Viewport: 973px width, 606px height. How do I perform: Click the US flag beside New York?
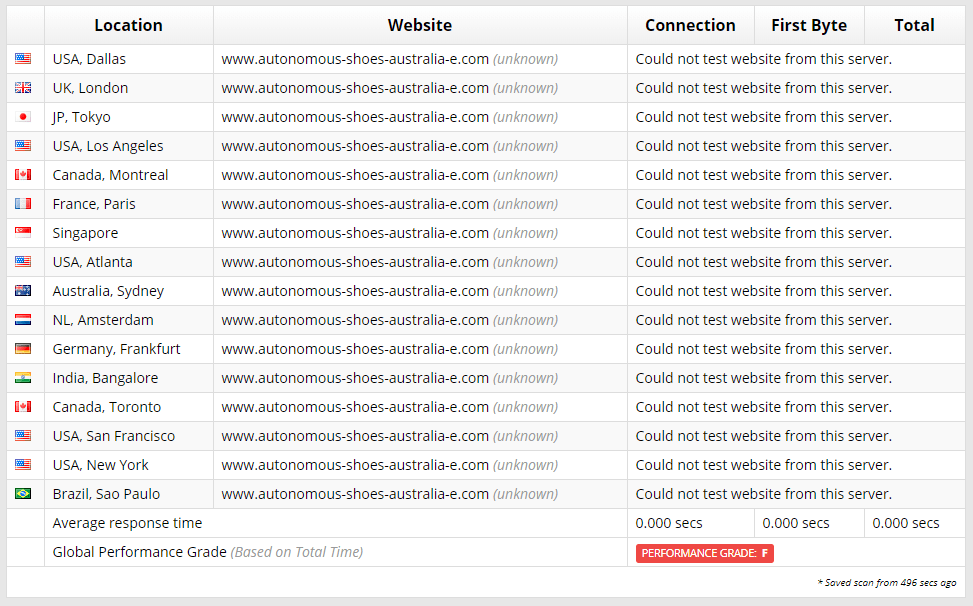click(23, 465)
